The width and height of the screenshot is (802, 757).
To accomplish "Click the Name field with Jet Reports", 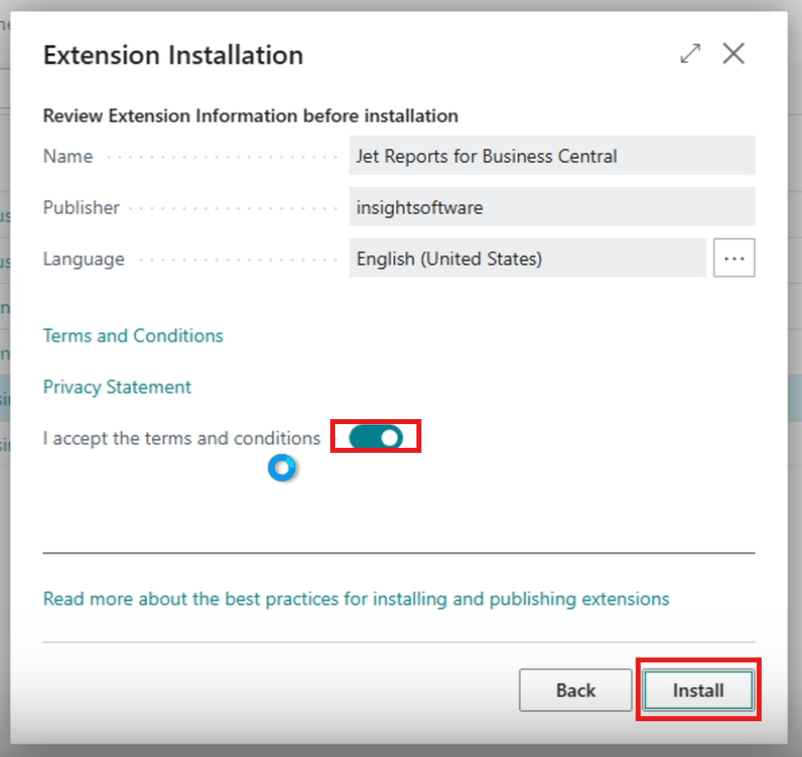I will click(x=552, y=155).
